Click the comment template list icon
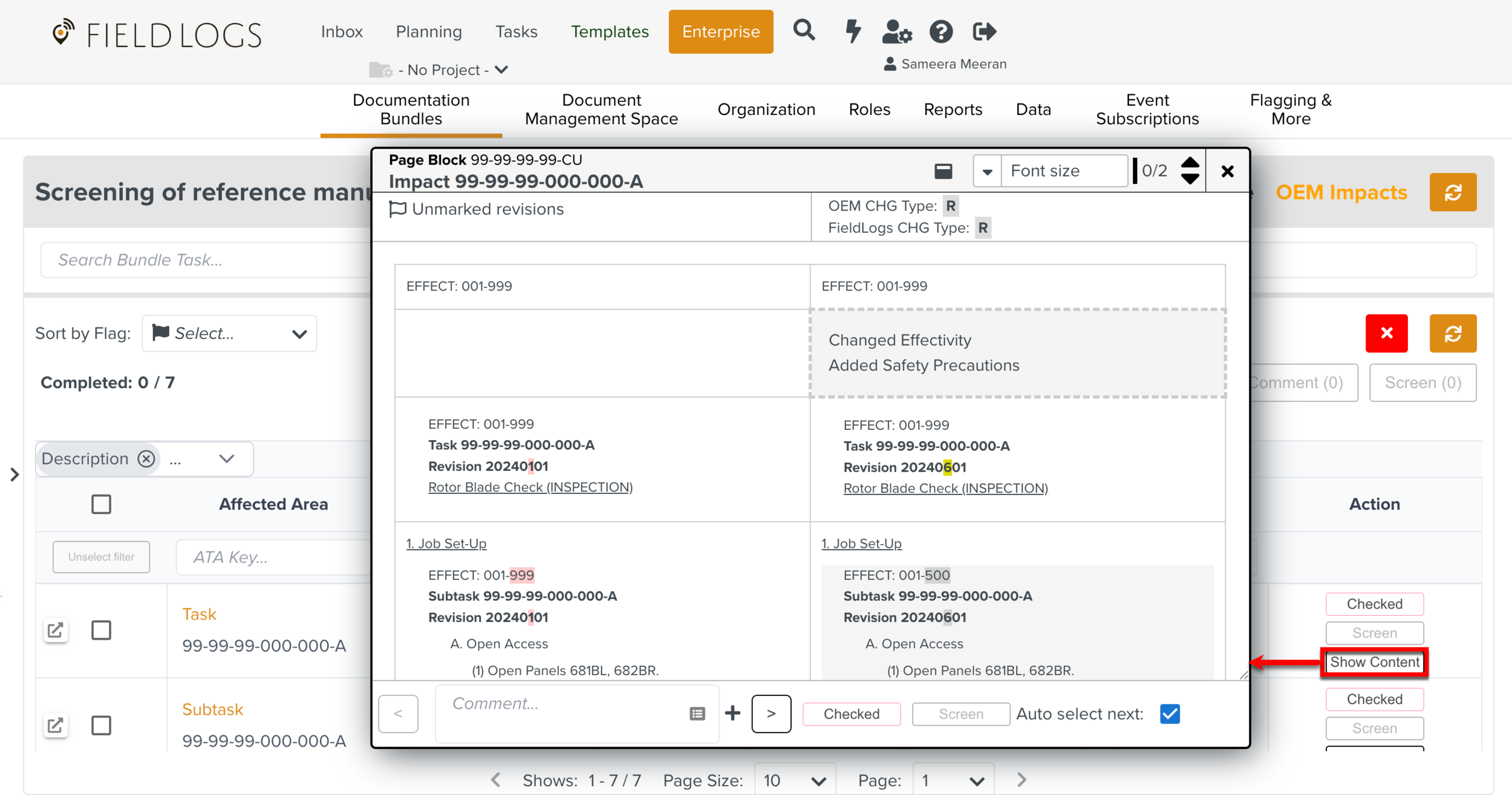 pos(697,713)
